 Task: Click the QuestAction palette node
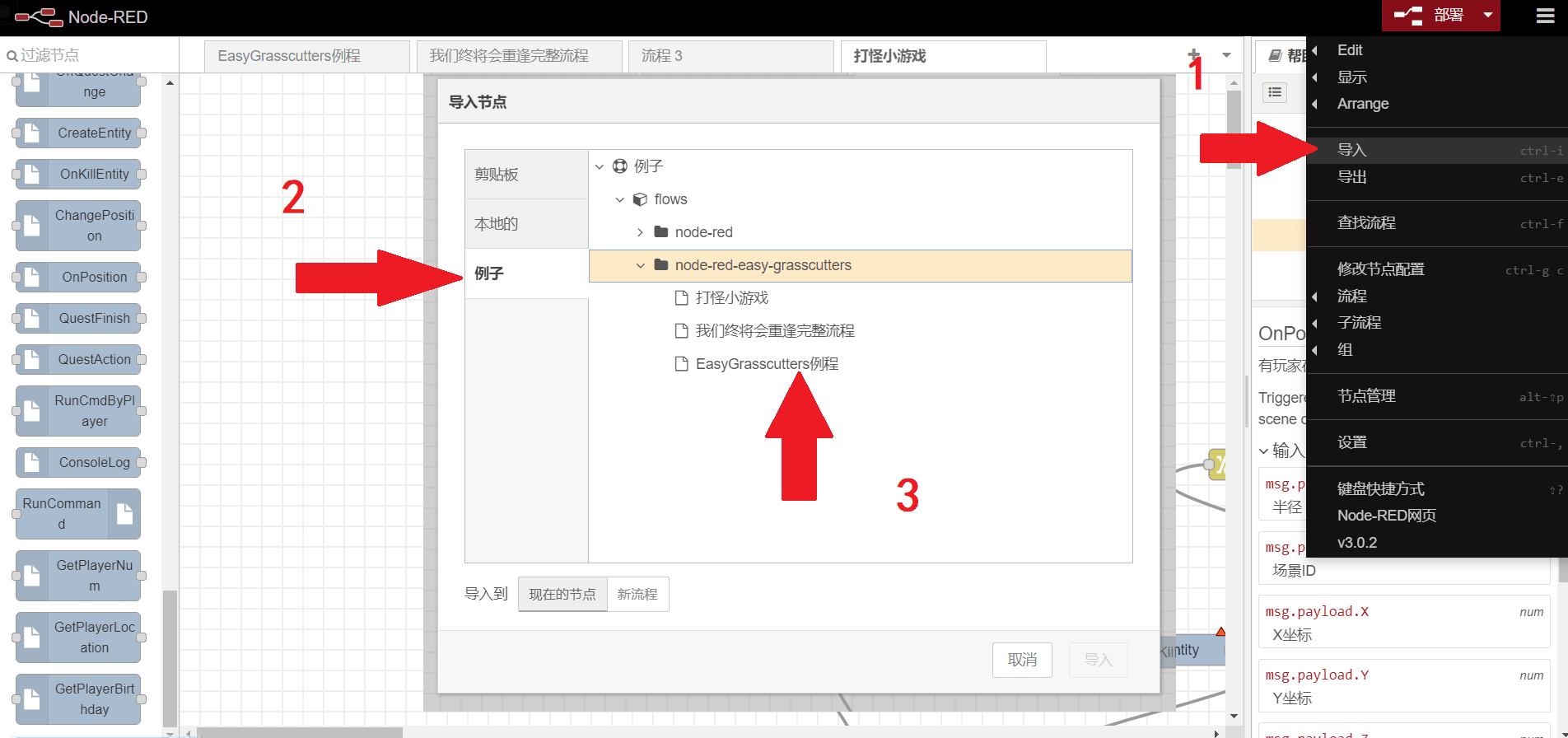pos(78,359)
